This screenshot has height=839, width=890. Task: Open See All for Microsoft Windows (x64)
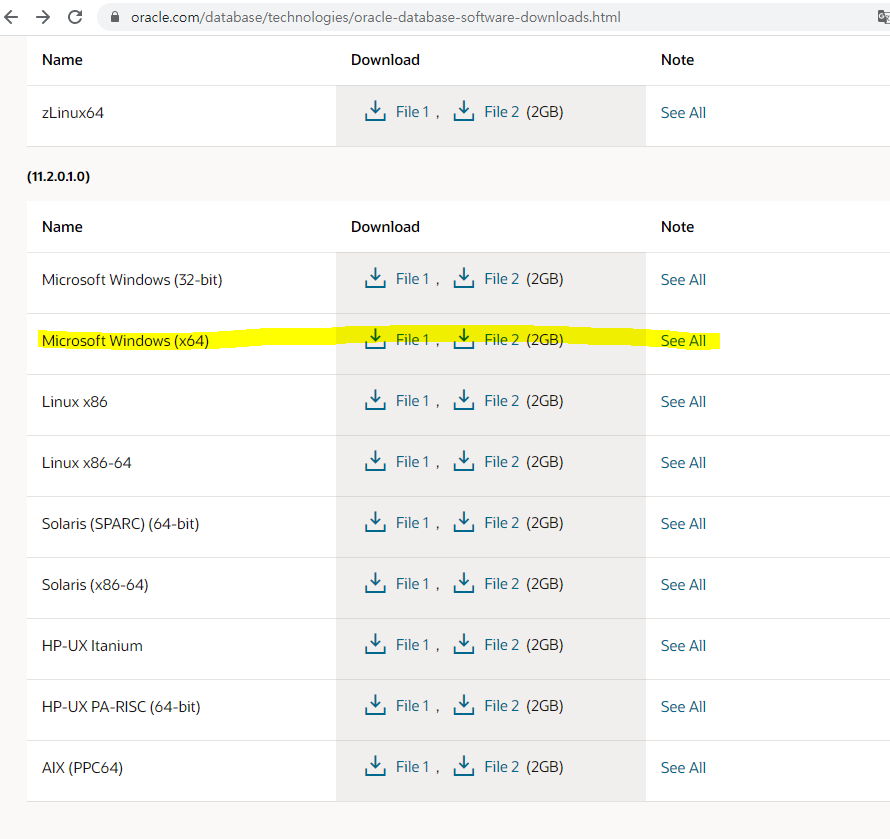683,340
